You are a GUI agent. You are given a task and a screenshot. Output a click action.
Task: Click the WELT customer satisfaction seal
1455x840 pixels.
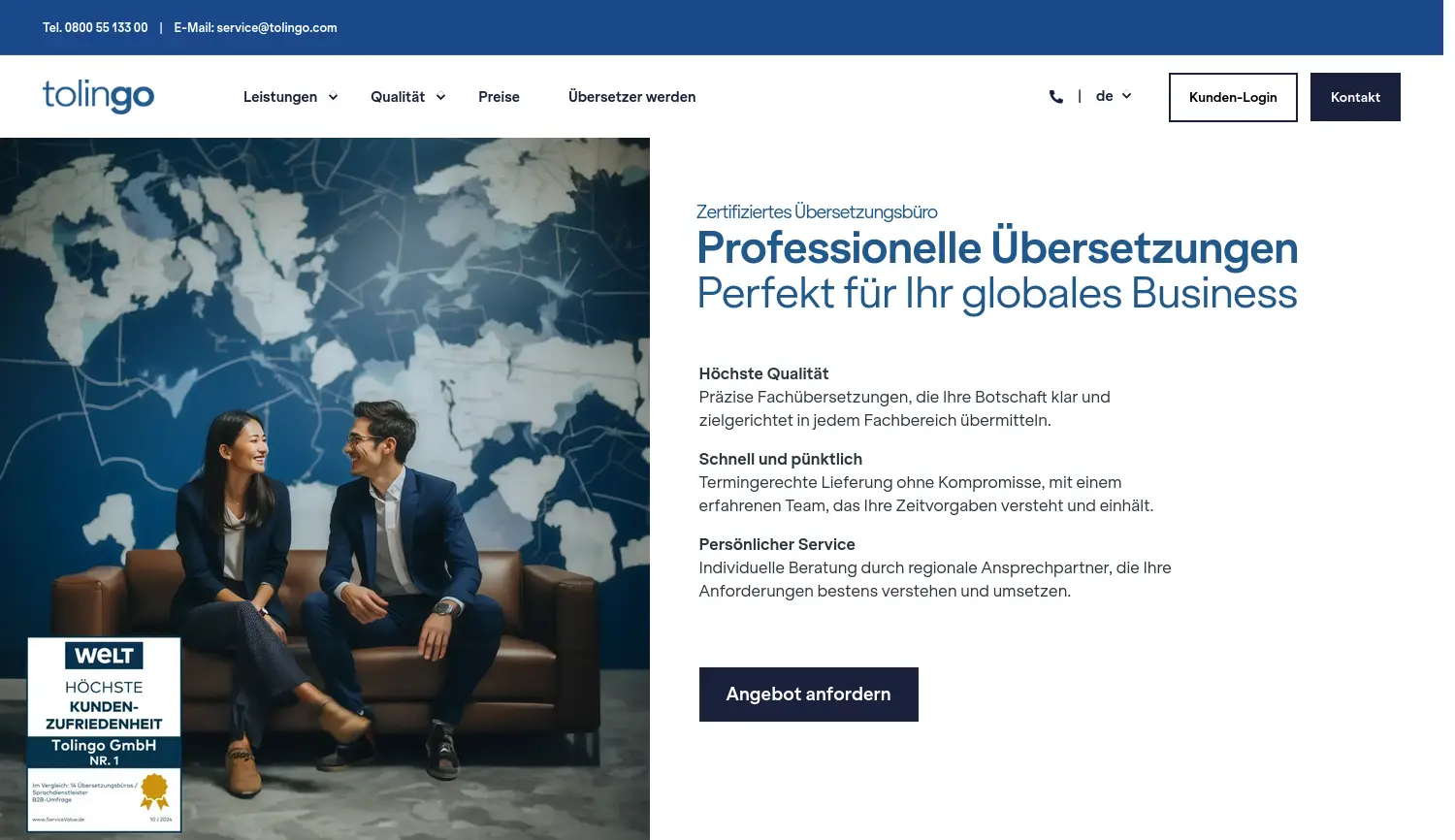(104, 734)
